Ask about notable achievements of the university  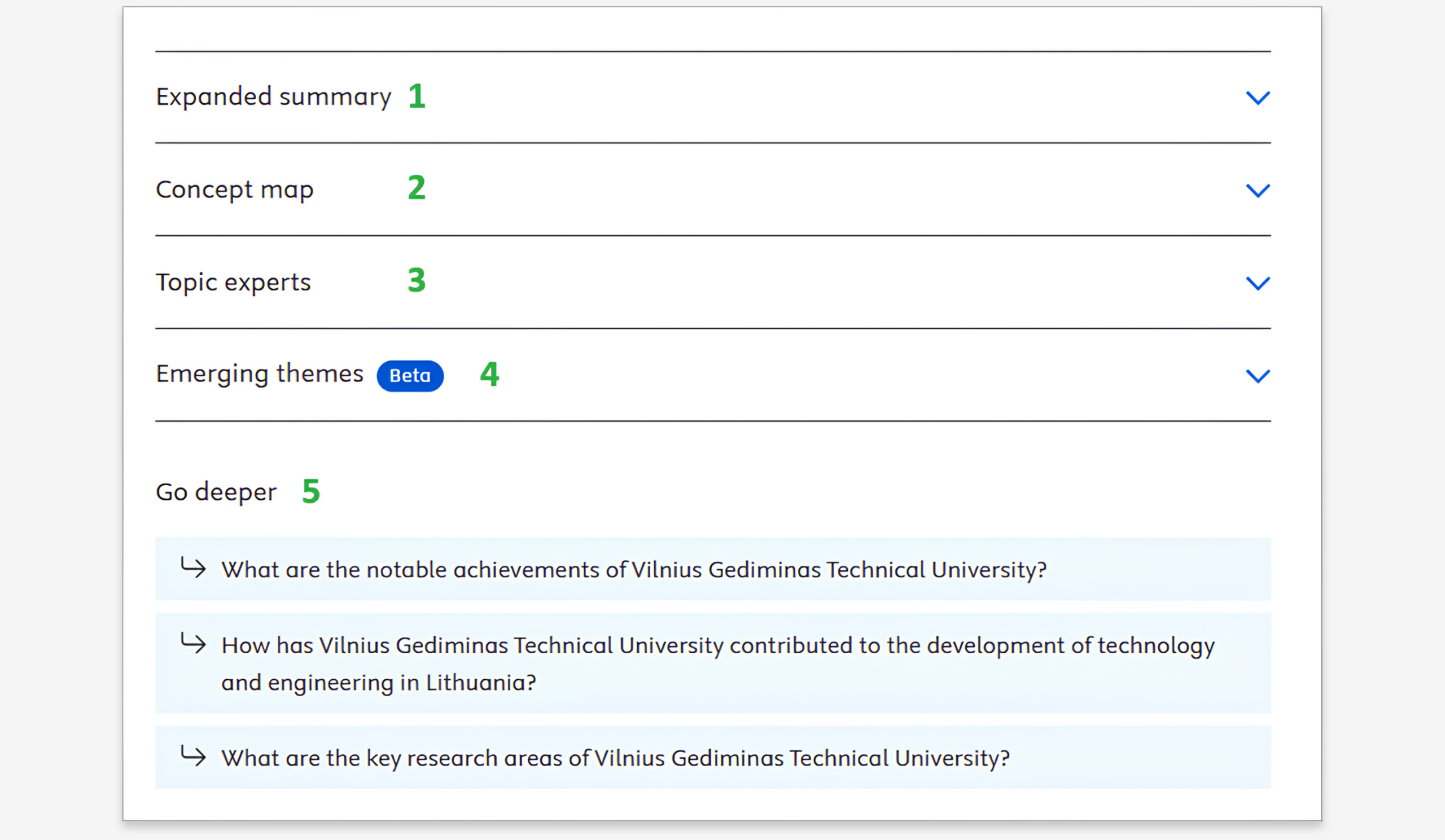(x=713, y=569)
